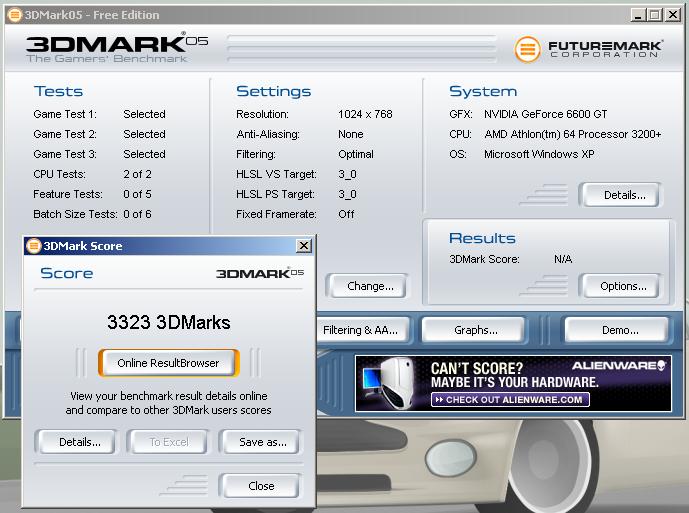This screenshot has height=513, width=689.
Task: Click the Fixed Framerate 'Off' value
Action: 346,214
